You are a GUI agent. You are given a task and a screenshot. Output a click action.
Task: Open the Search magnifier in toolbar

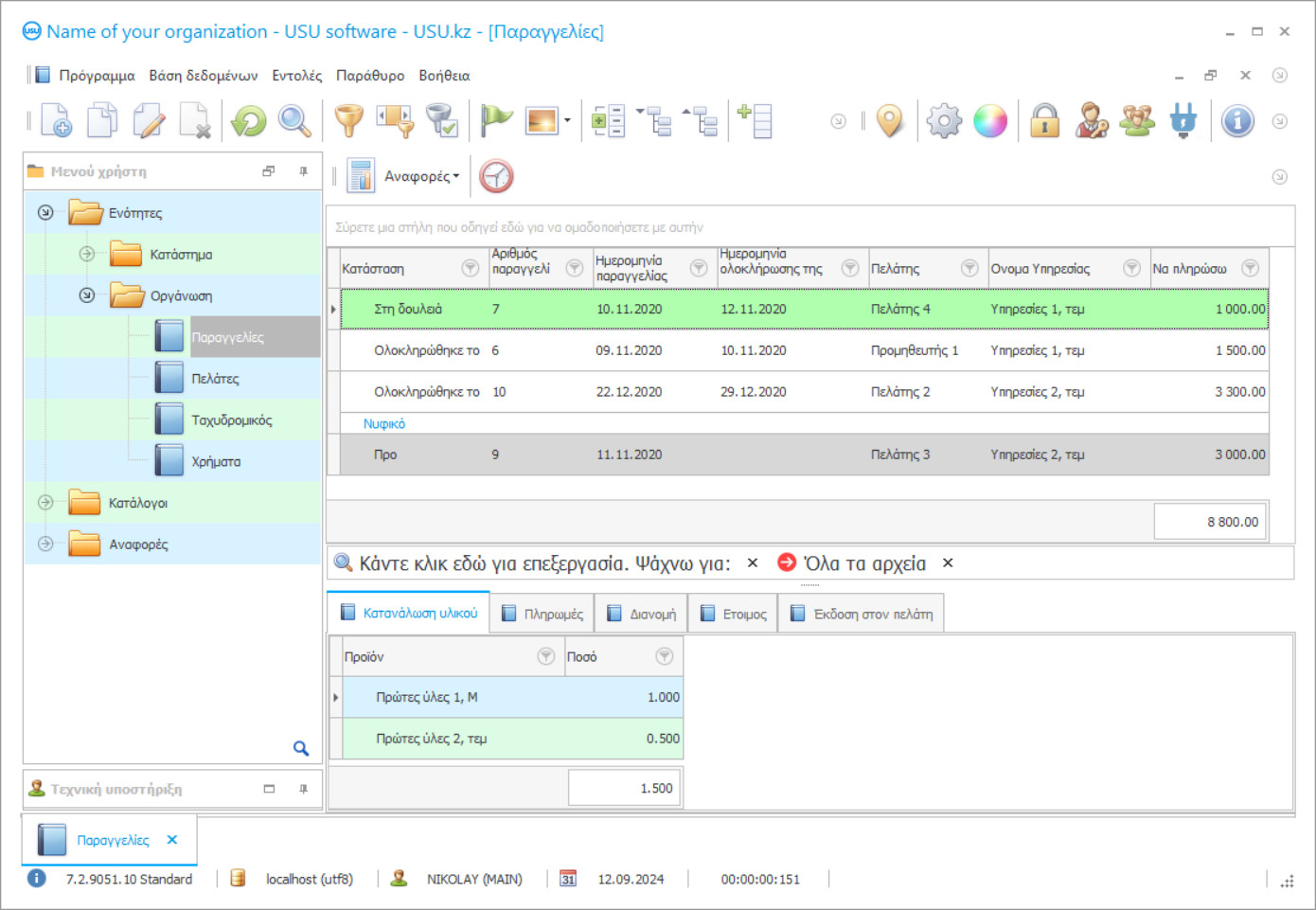tap(294, 121)
